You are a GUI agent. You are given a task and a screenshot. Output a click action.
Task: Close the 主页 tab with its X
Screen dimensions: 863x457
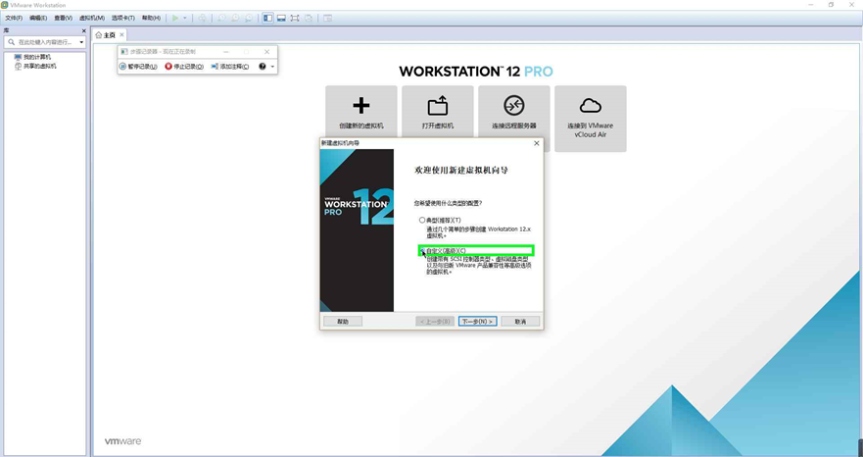122,35
